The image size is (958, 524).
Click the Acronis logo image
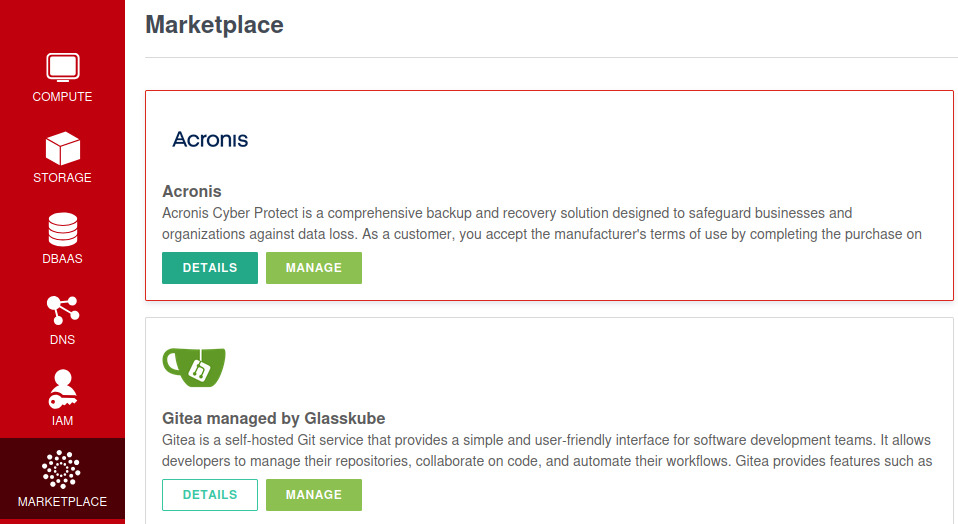pos(210,139)
